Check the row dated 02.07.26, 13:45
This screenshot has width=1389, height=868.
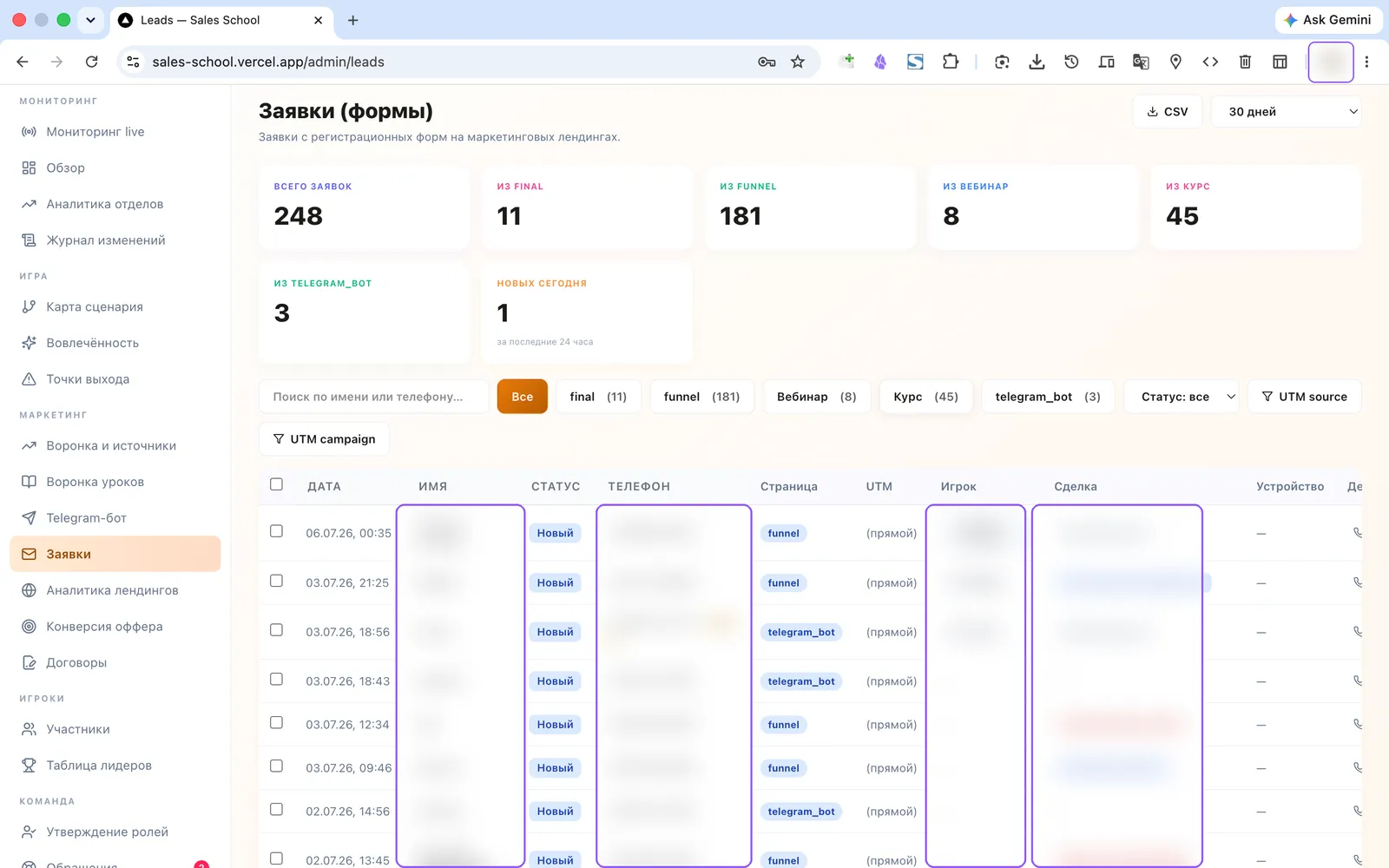click(276, 858)
